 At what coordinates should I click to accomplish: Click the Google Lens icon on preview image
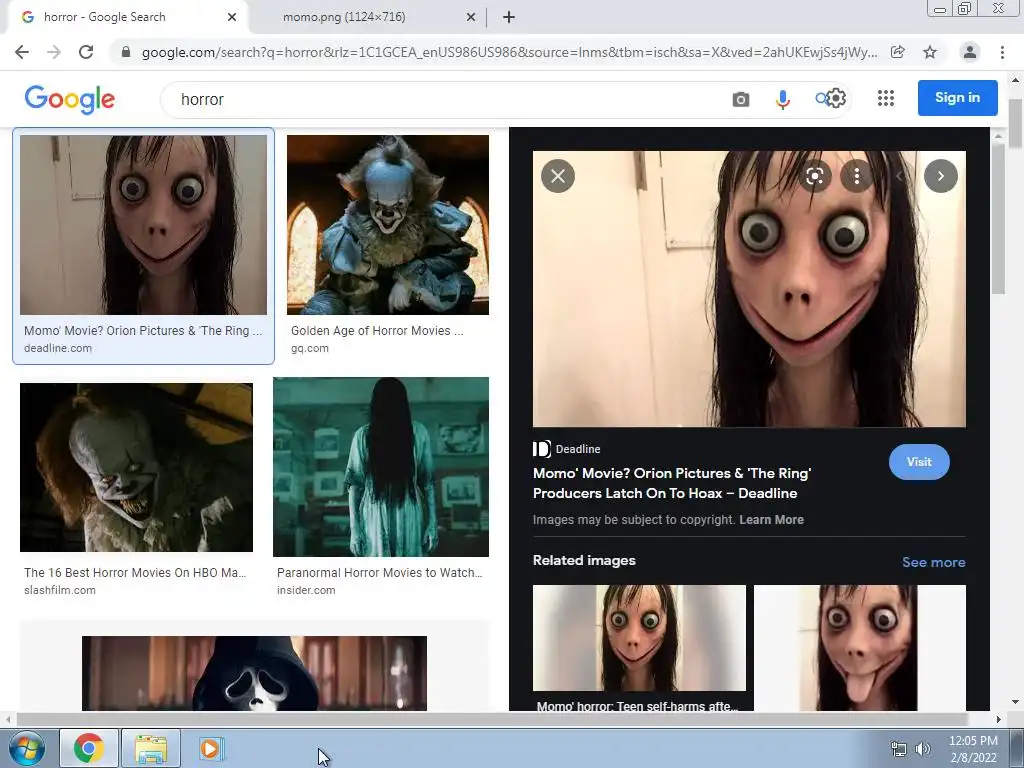[815, 176]
